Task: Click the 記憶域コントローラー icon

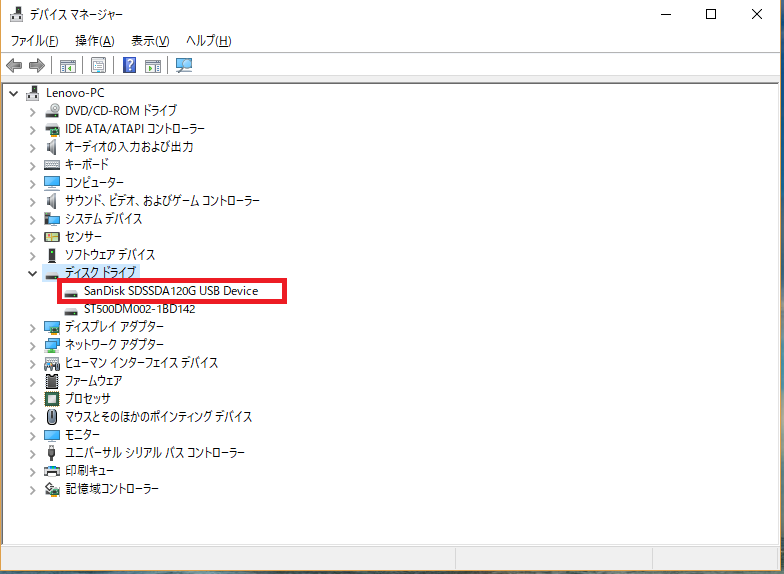Action: [52, 489]
